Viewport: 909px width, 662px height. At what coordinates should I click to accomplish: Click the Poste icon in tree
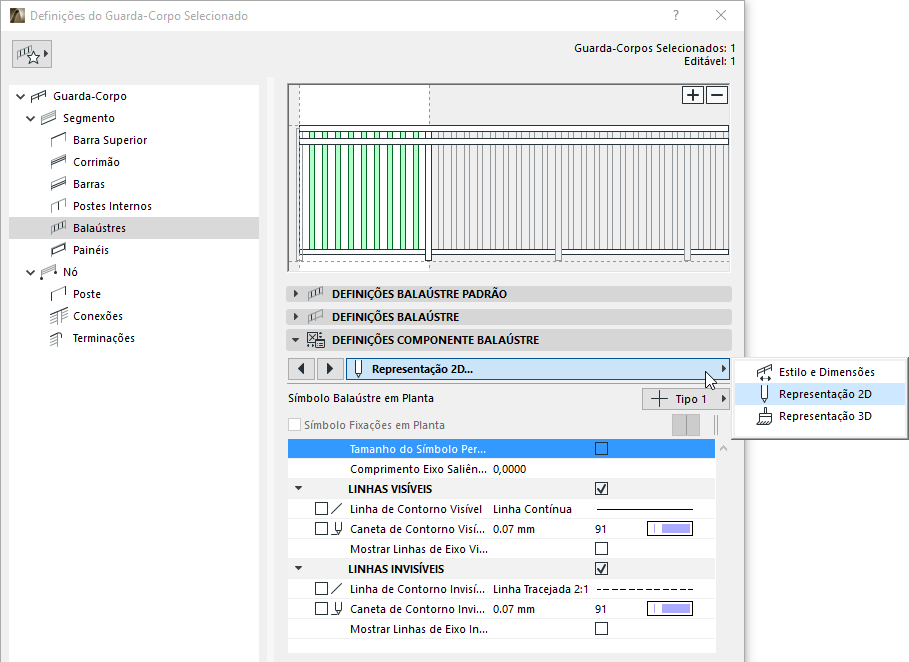pyautogui.click(x=59, y=294)
